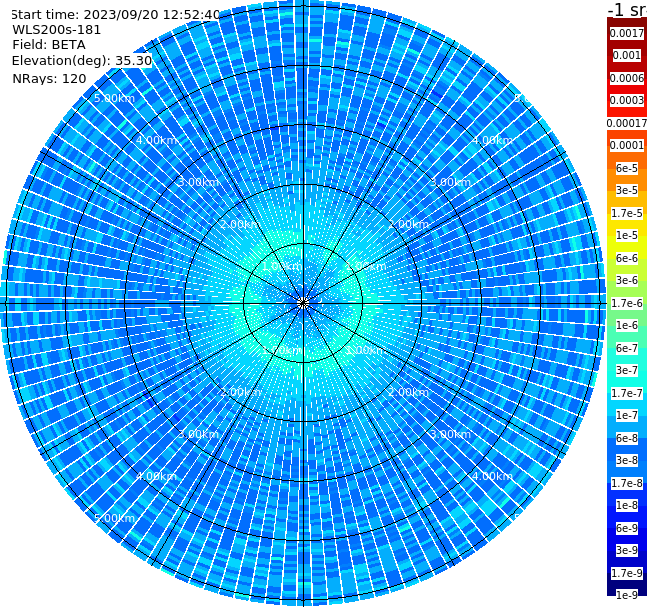Click the '0.0017' color scale label

click(627, 33)
